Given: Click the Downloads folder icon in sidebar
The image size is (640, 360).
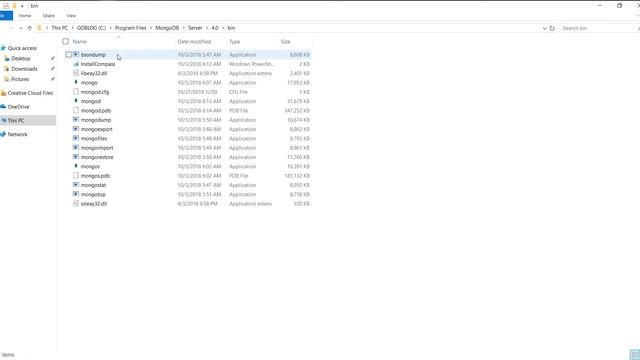Looking at the screenshot, I should (x=7, y=69).
